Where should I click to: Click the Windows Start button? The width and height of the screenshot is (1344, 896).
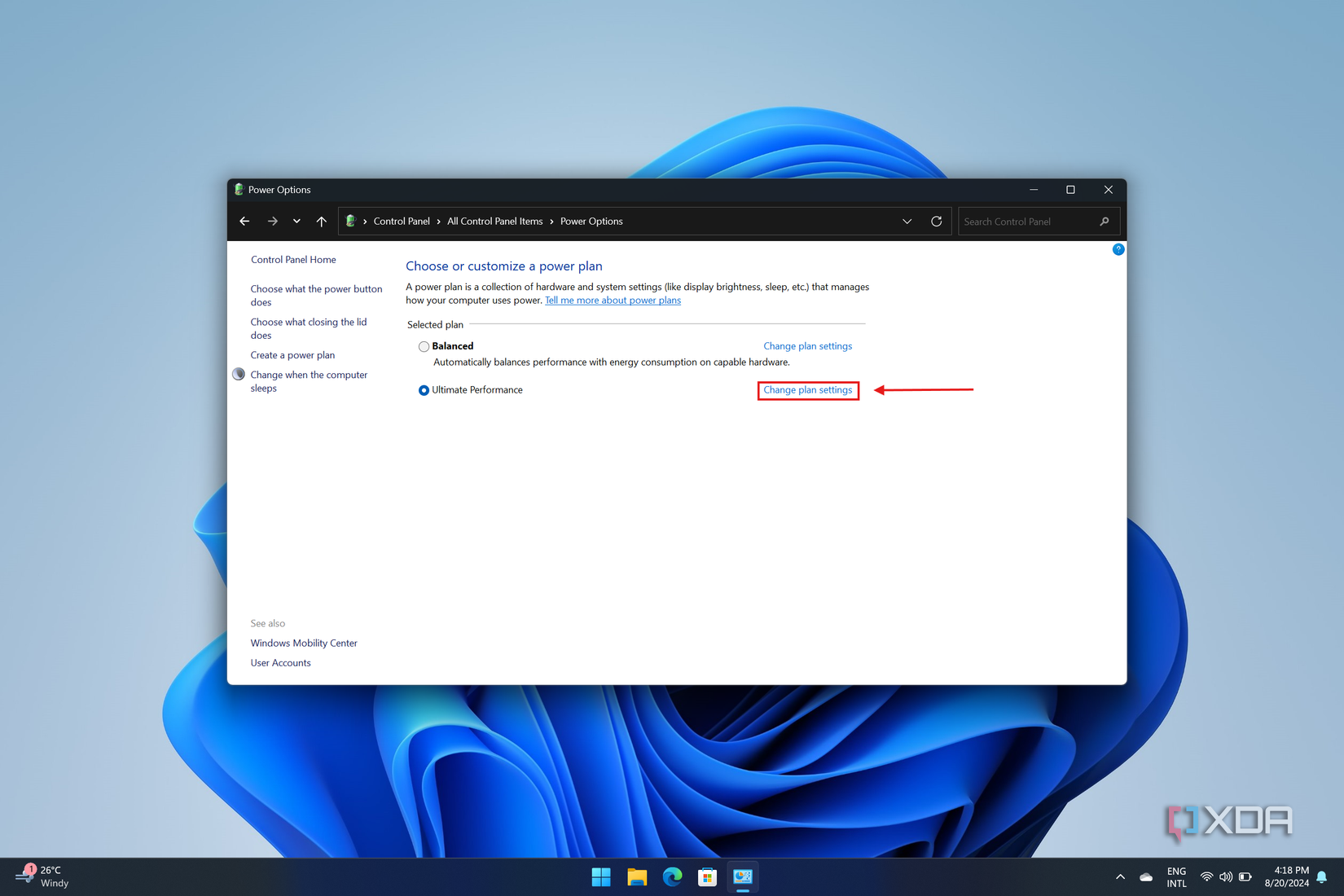601,876
